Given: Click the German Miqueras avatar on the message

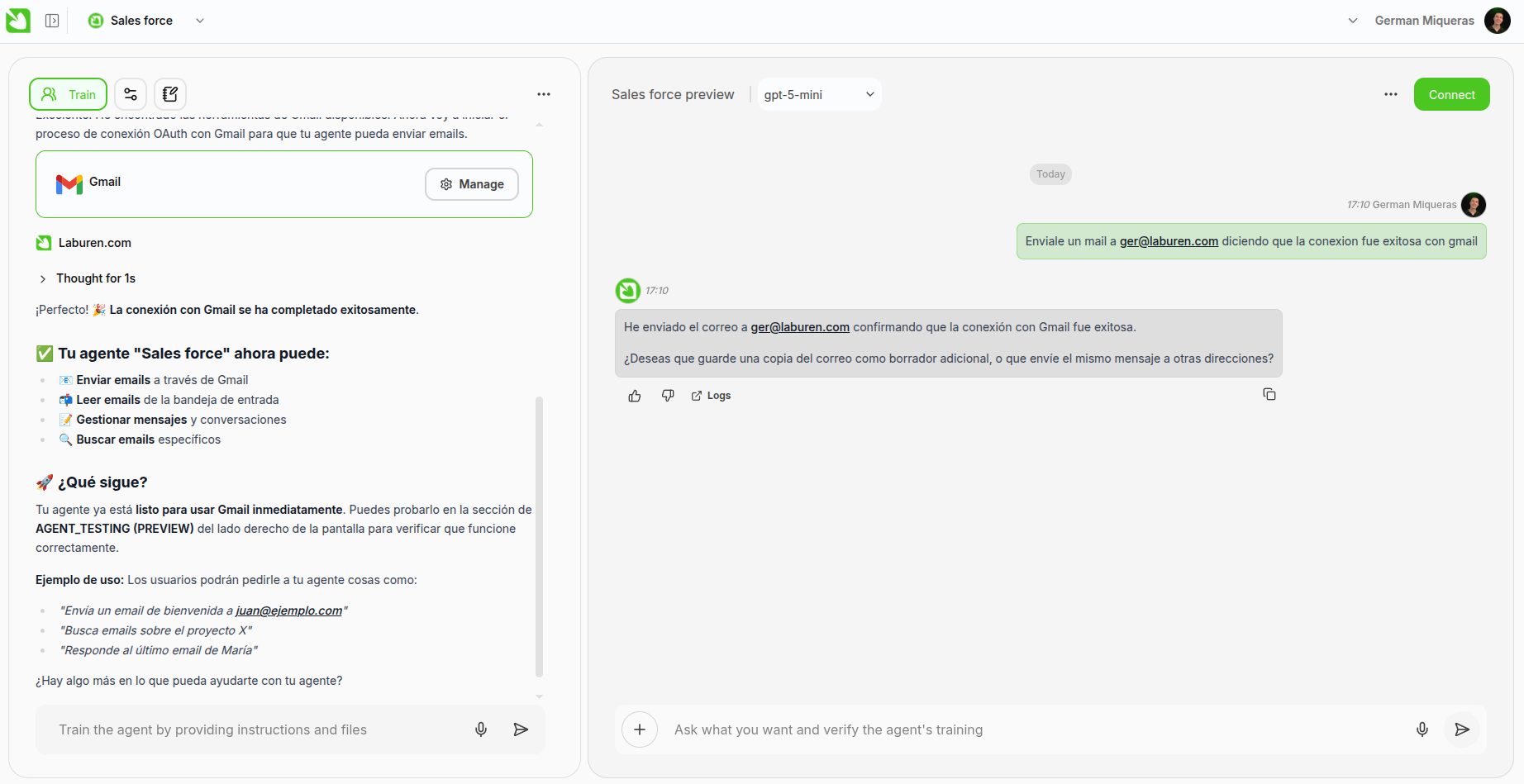Looking at the screenshot, I should [1474, 204].
